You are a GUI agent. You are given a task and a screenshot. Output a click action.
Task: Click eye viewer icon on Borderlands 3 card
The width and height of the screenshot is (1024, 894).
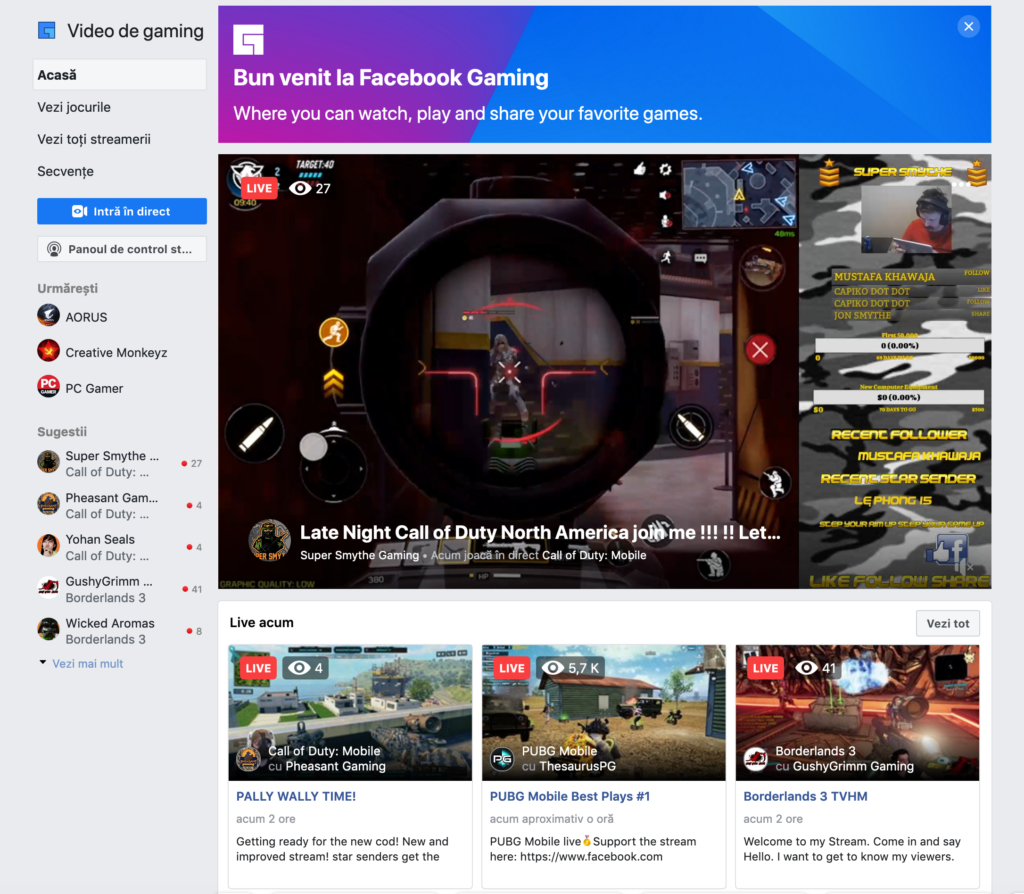[x=807, y=668]
